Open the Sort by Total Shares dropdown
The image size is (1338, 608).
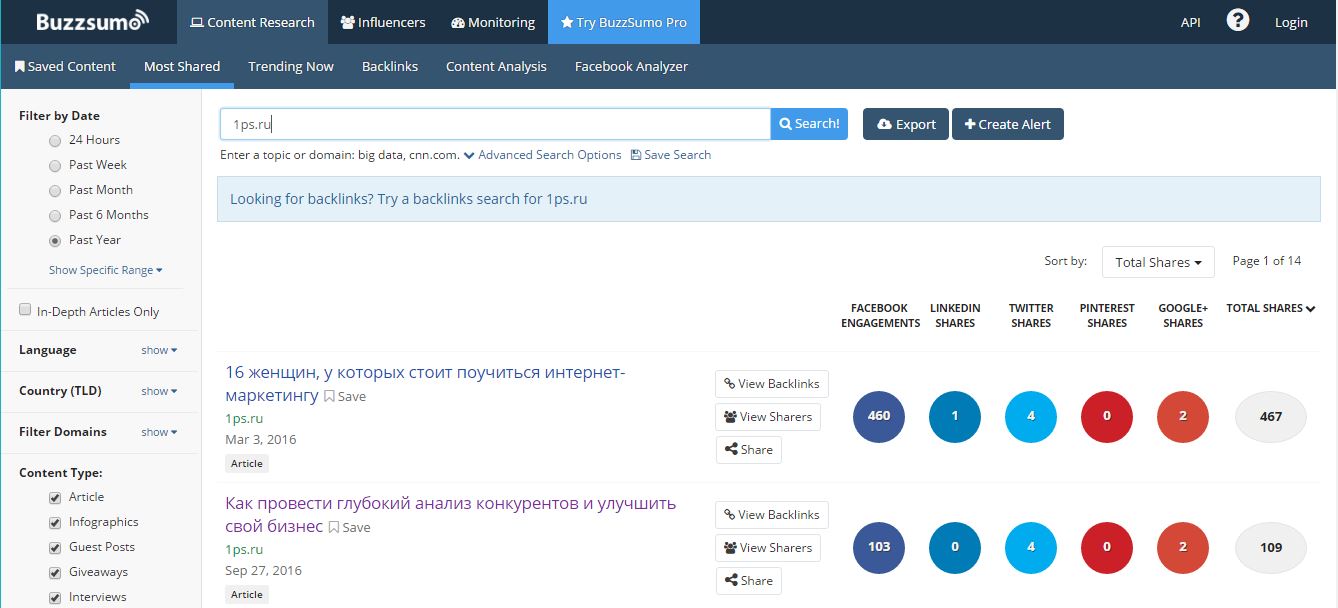pos(1157,262)
